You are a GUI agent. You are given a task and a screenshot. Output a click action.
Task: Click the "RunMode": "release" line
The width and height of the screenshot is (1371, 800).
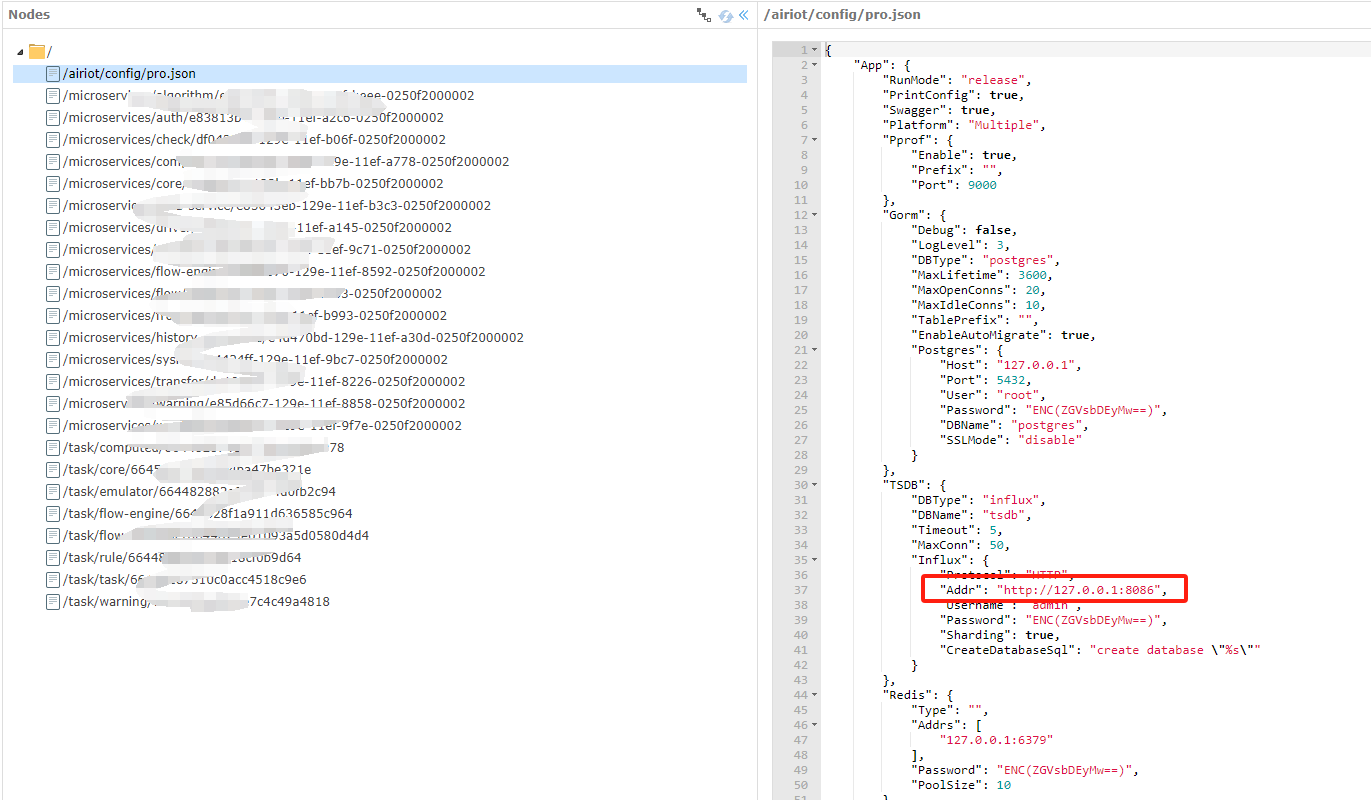click(956, 80)
